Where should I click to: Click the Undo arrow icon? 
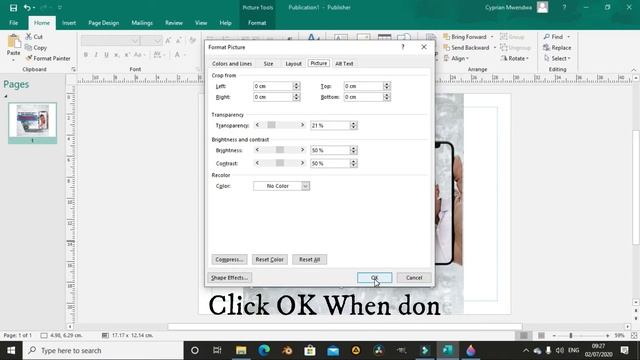coord(27,8)
